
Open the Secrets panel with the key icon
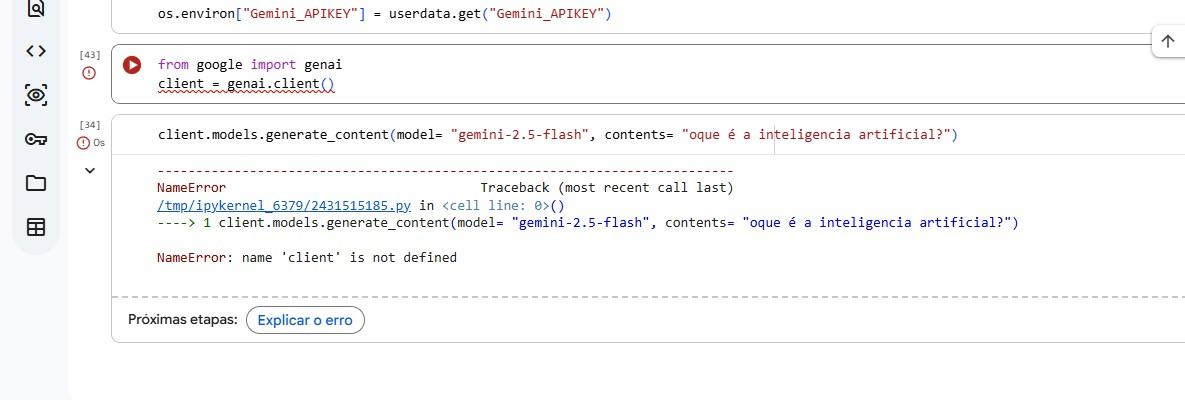[36, 139]
